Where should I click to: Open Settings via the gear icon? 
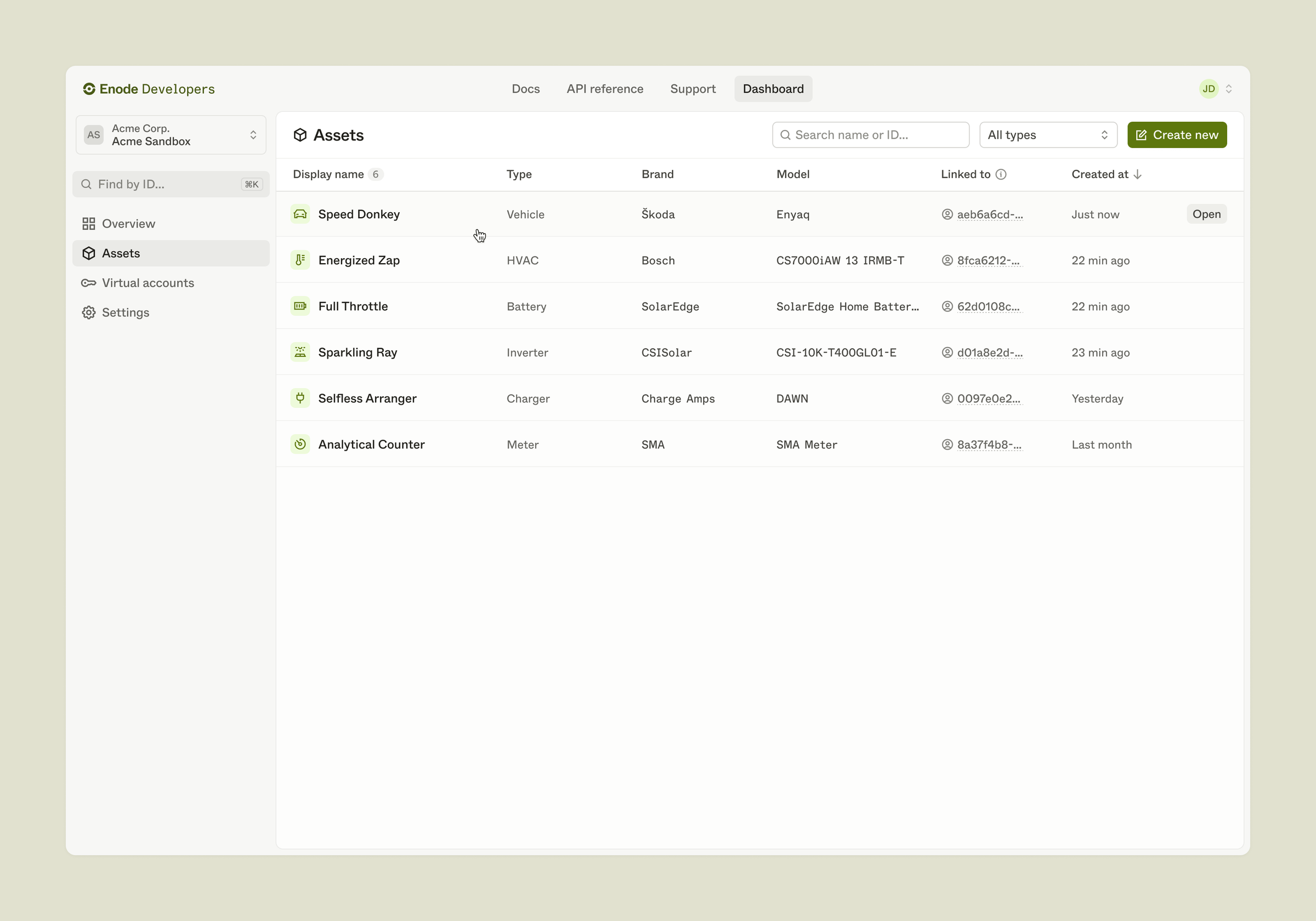point(89,312)
